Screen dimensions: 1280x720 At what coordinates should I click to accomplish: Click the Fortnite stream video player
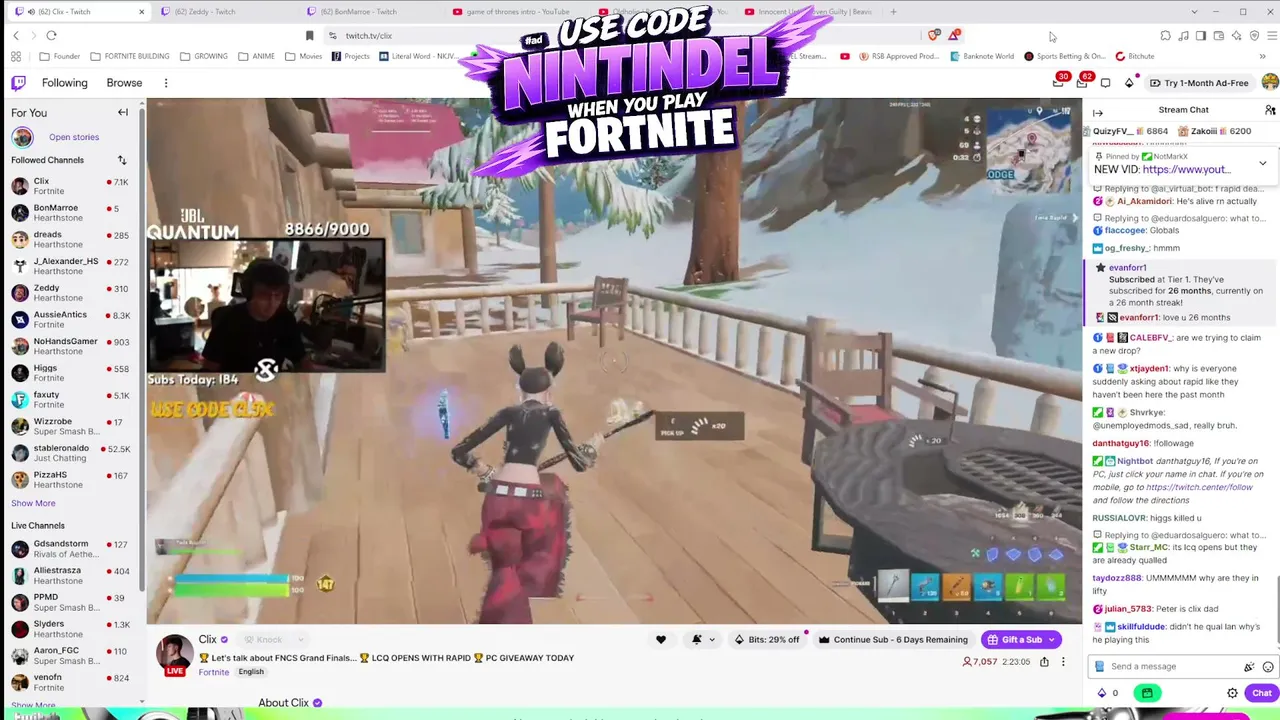[x=614, y=361]
